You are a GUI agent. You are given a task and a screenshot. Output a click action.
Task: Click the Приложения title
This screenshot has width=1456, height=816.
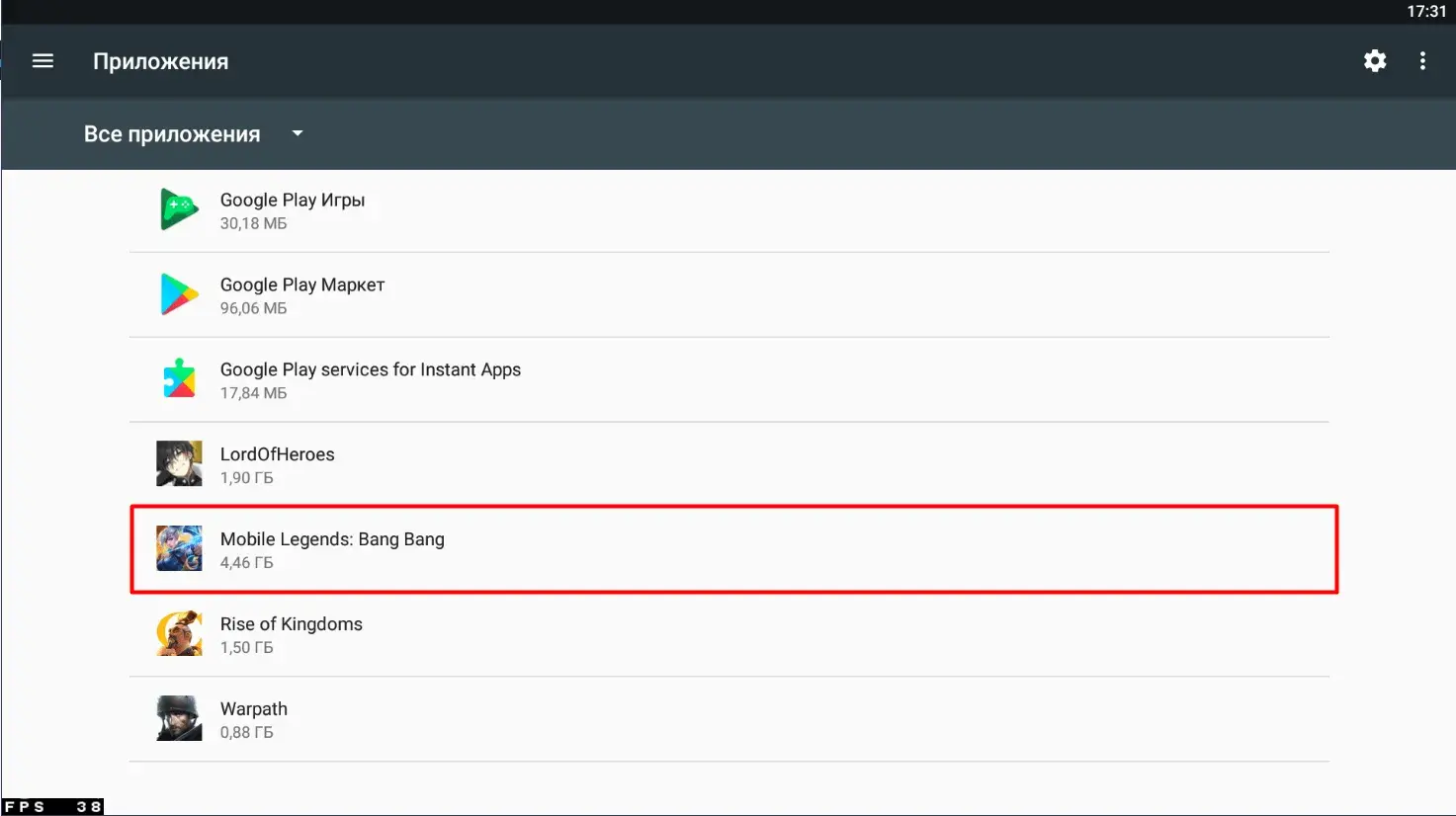(161, 61)
